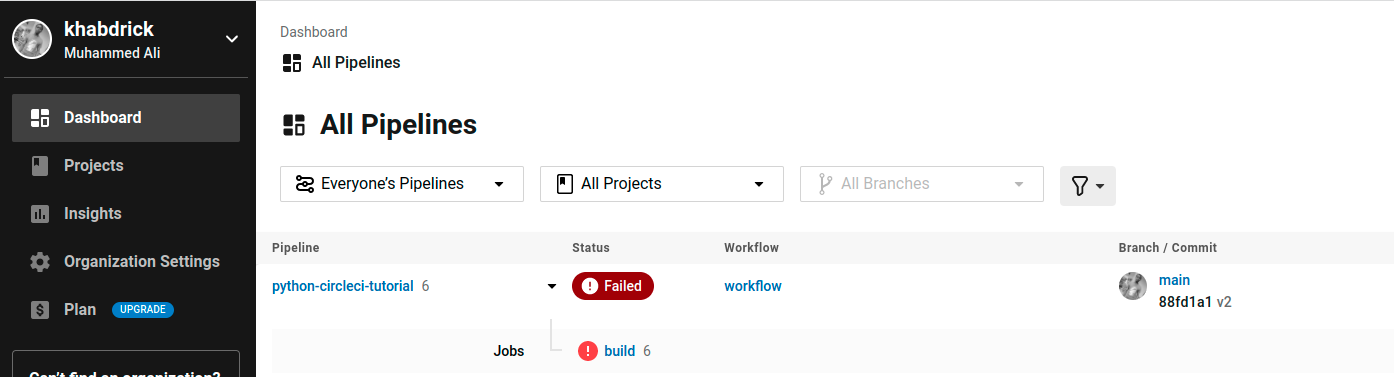Click the Failed status badge
The height and width of the screenshot is (377, 1394).
click(x=613, y=286)
